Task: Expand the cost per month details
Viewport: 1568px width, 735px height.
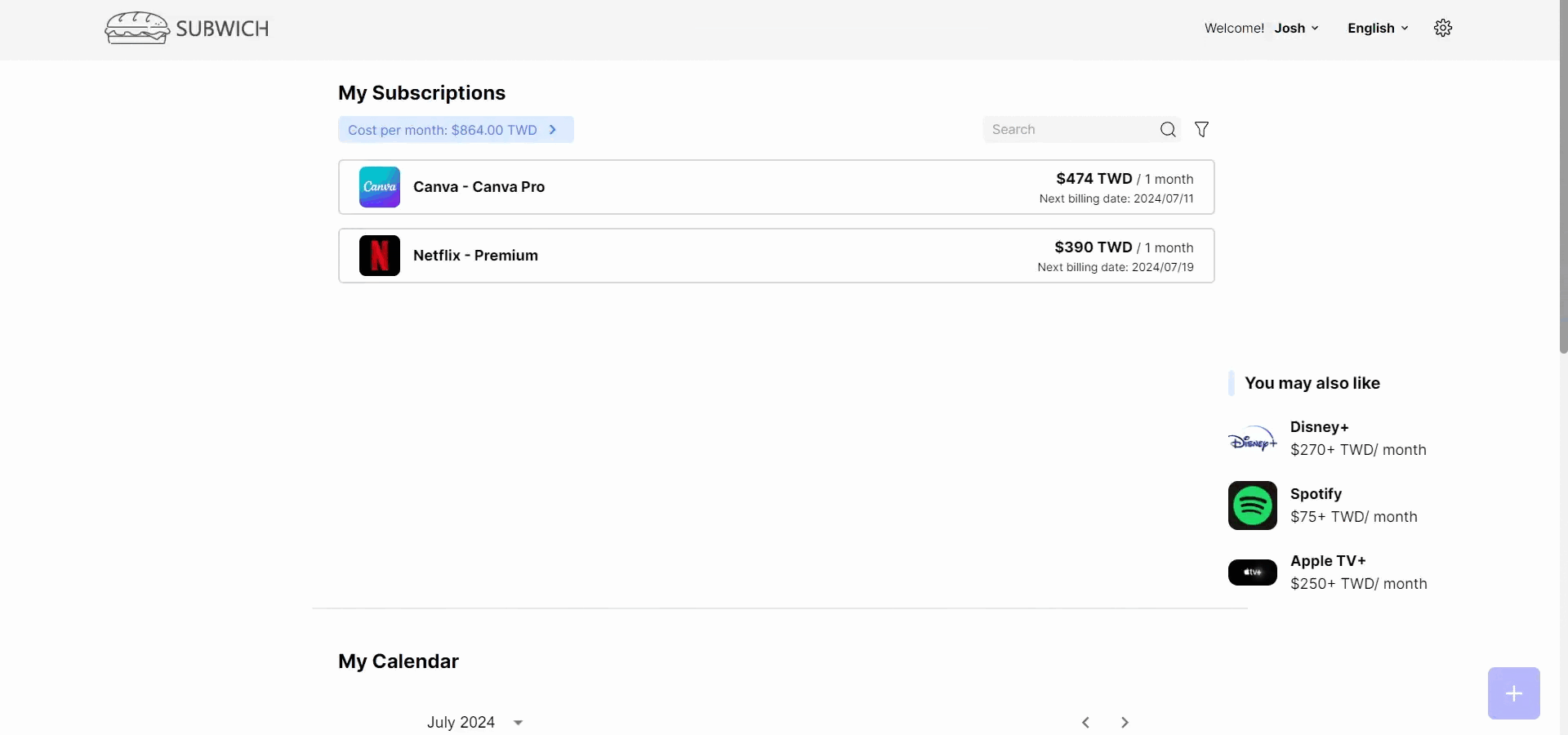Action: click(x=456, y=130)
